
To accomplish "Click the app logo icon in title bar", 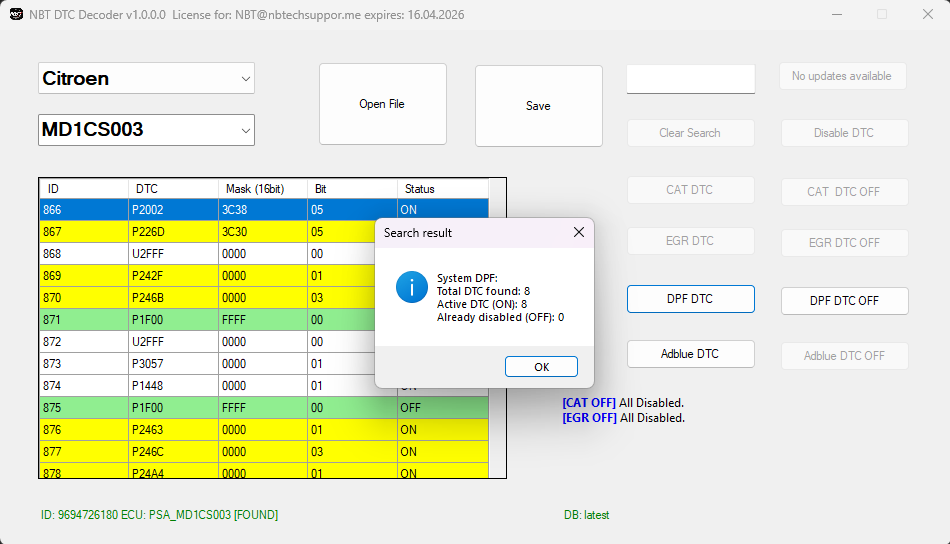I will point(16,15).
